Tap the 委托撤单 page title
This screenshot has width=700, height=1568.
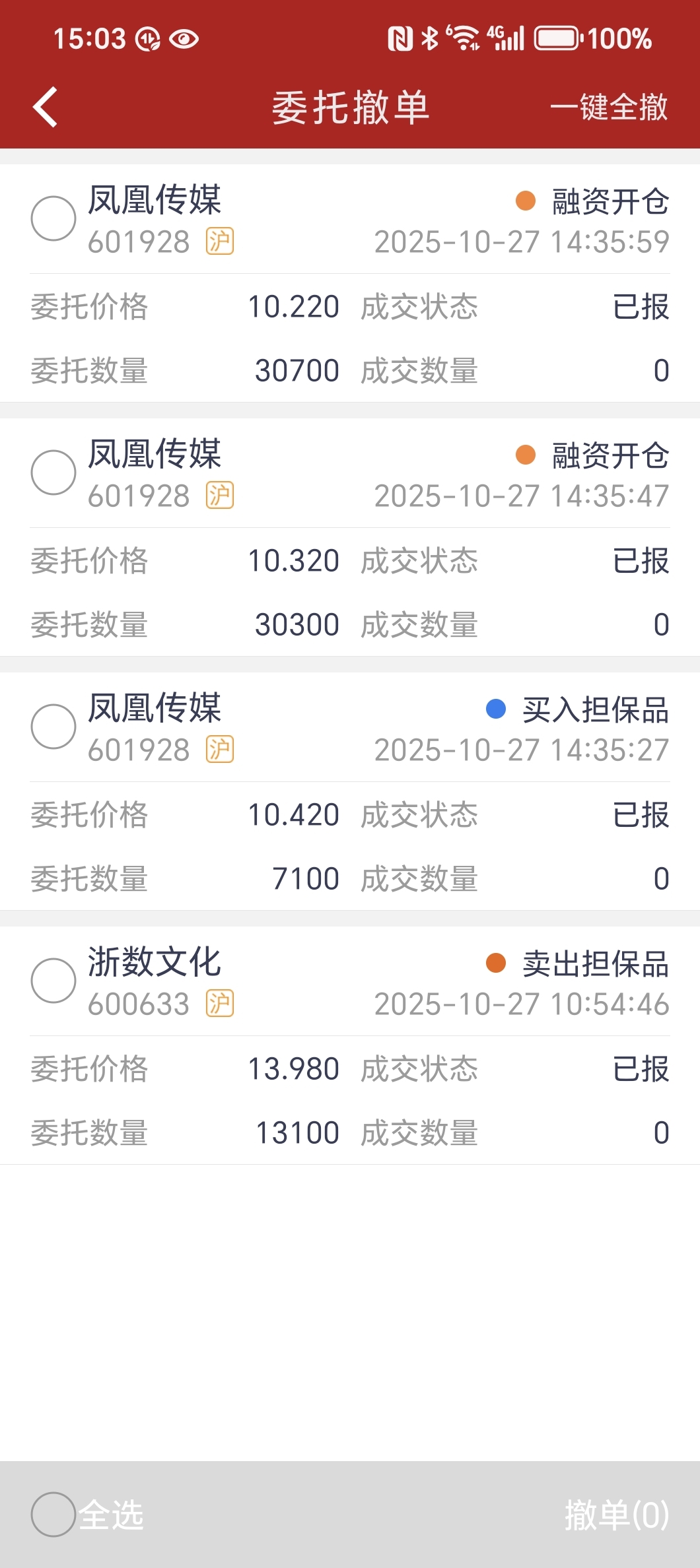pyautogui.click(x=351, y=108)
